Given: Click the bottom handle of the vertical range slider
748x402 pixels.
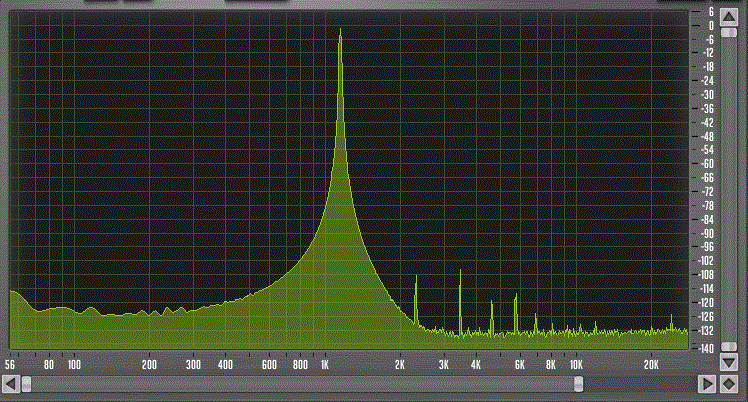Looking at the screenshot, I should coord(728,346).
